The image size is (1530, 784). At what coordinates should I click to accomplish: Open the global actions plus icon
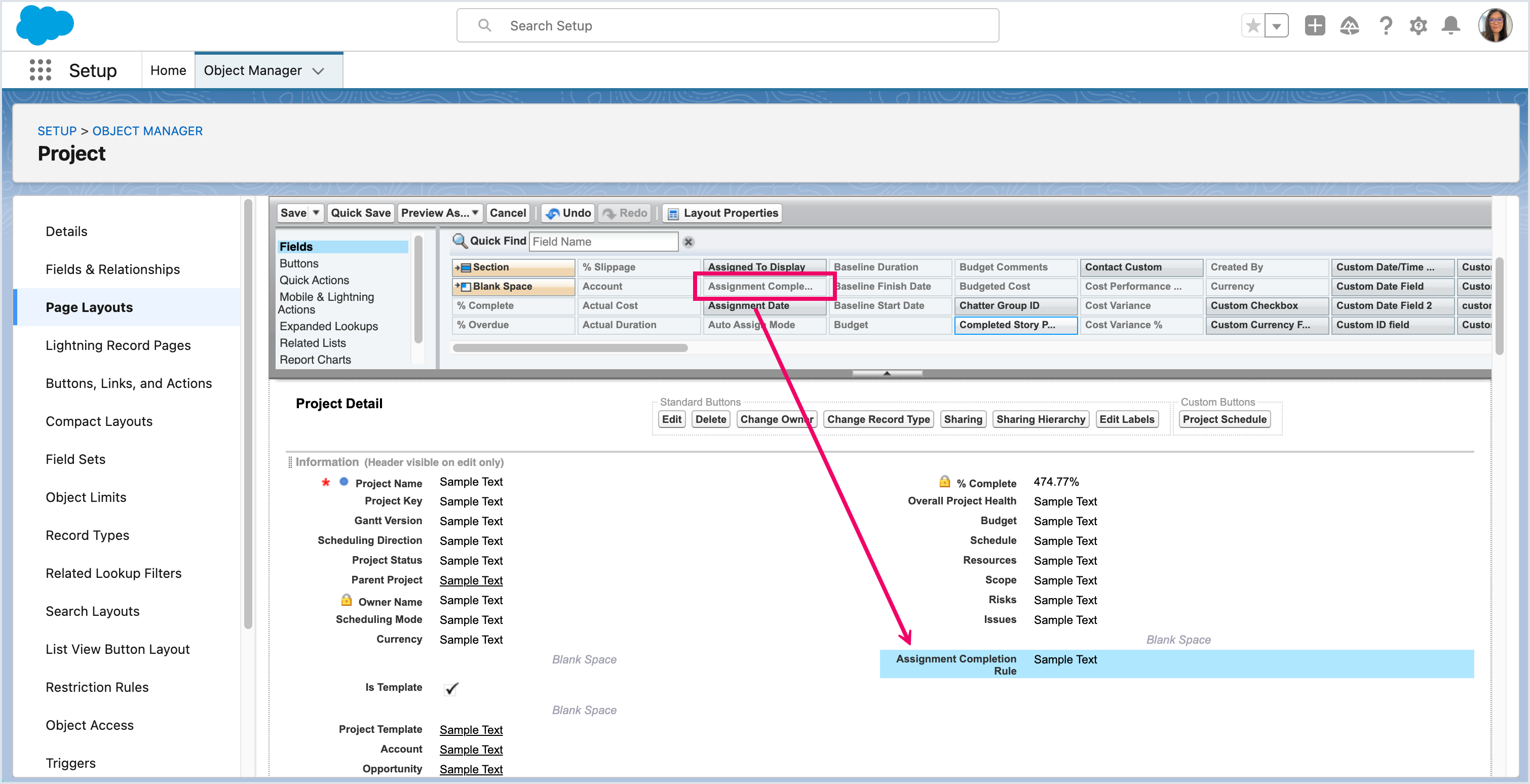coord(1314,25)
